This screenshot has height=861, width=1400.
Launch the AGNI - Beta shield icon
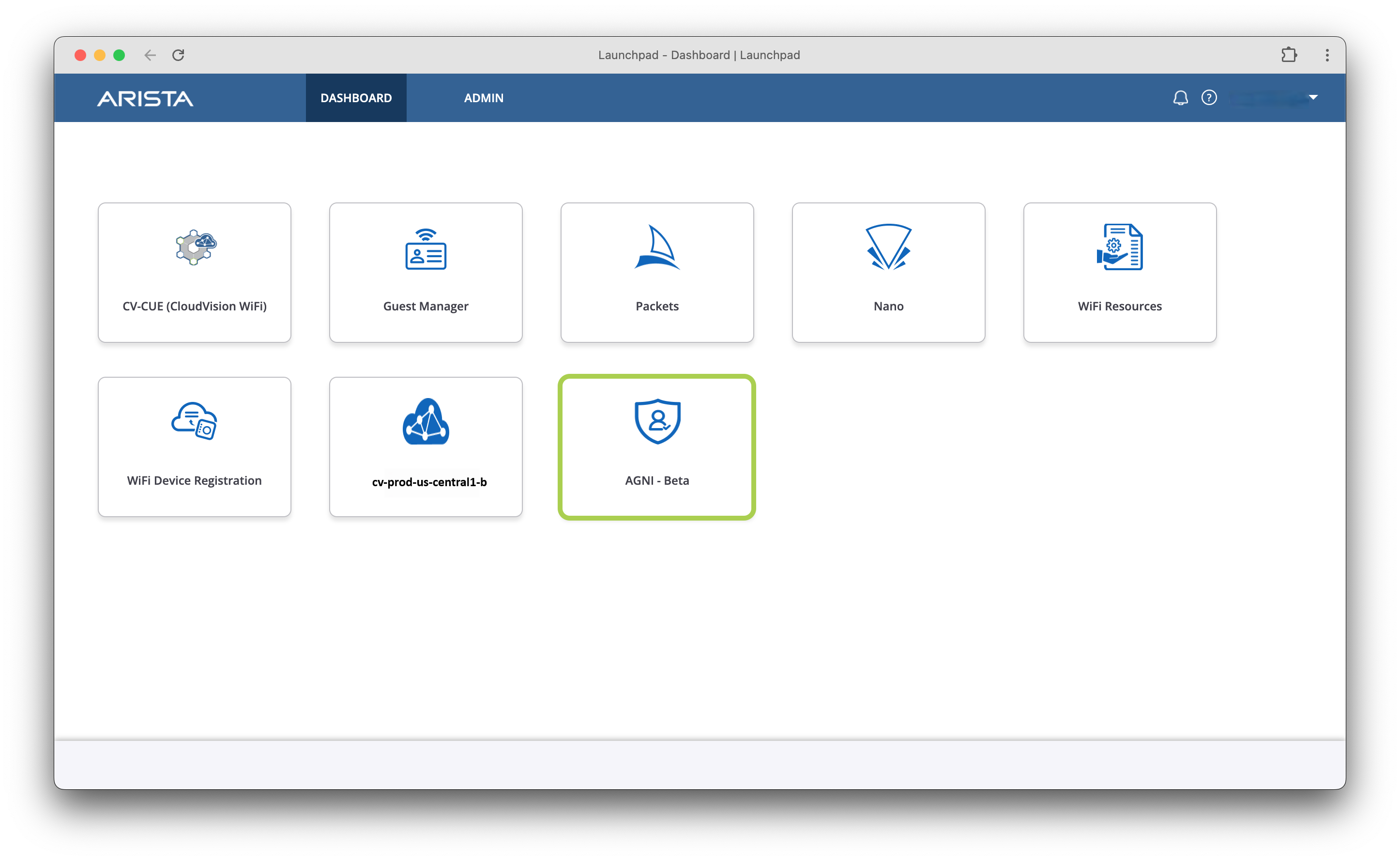(x=657, y=421)
